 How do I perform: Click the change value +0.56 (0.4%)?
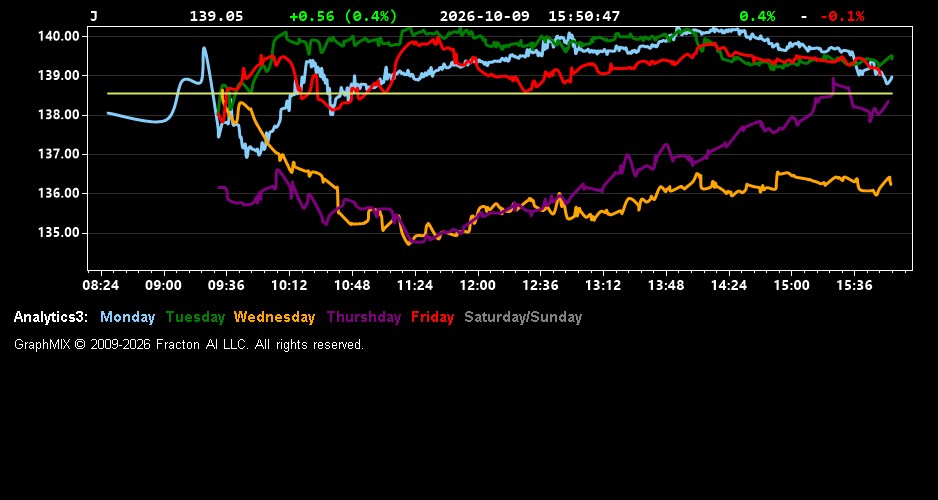point(343,16)
